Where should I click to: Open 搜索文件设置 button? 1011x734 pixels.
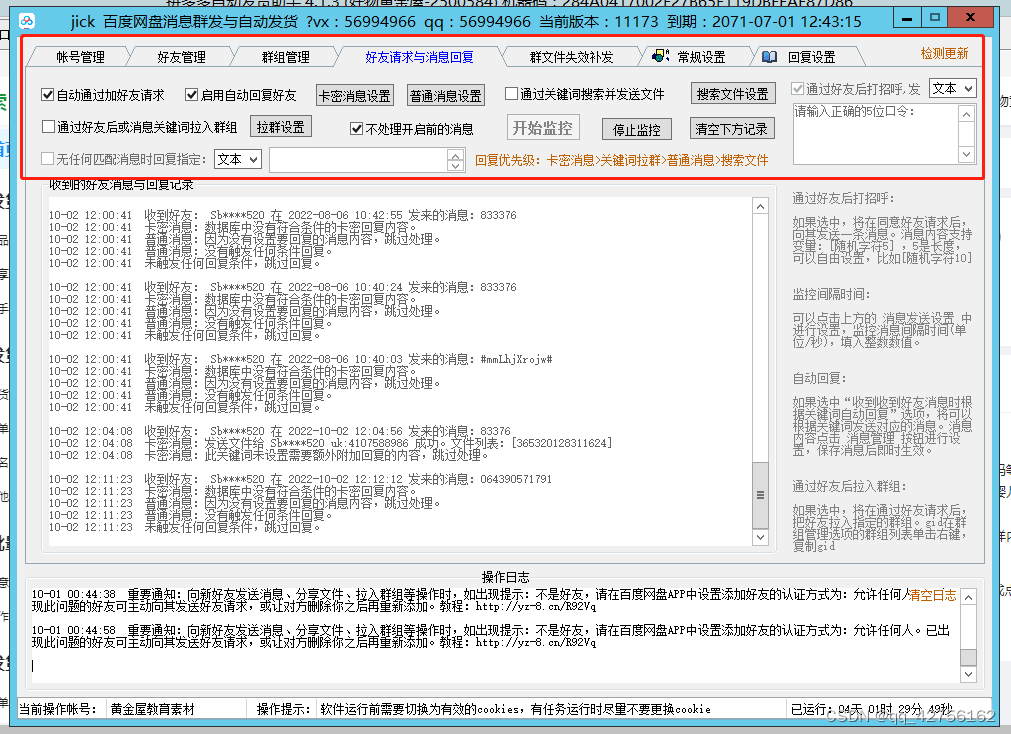click(732, 94)
